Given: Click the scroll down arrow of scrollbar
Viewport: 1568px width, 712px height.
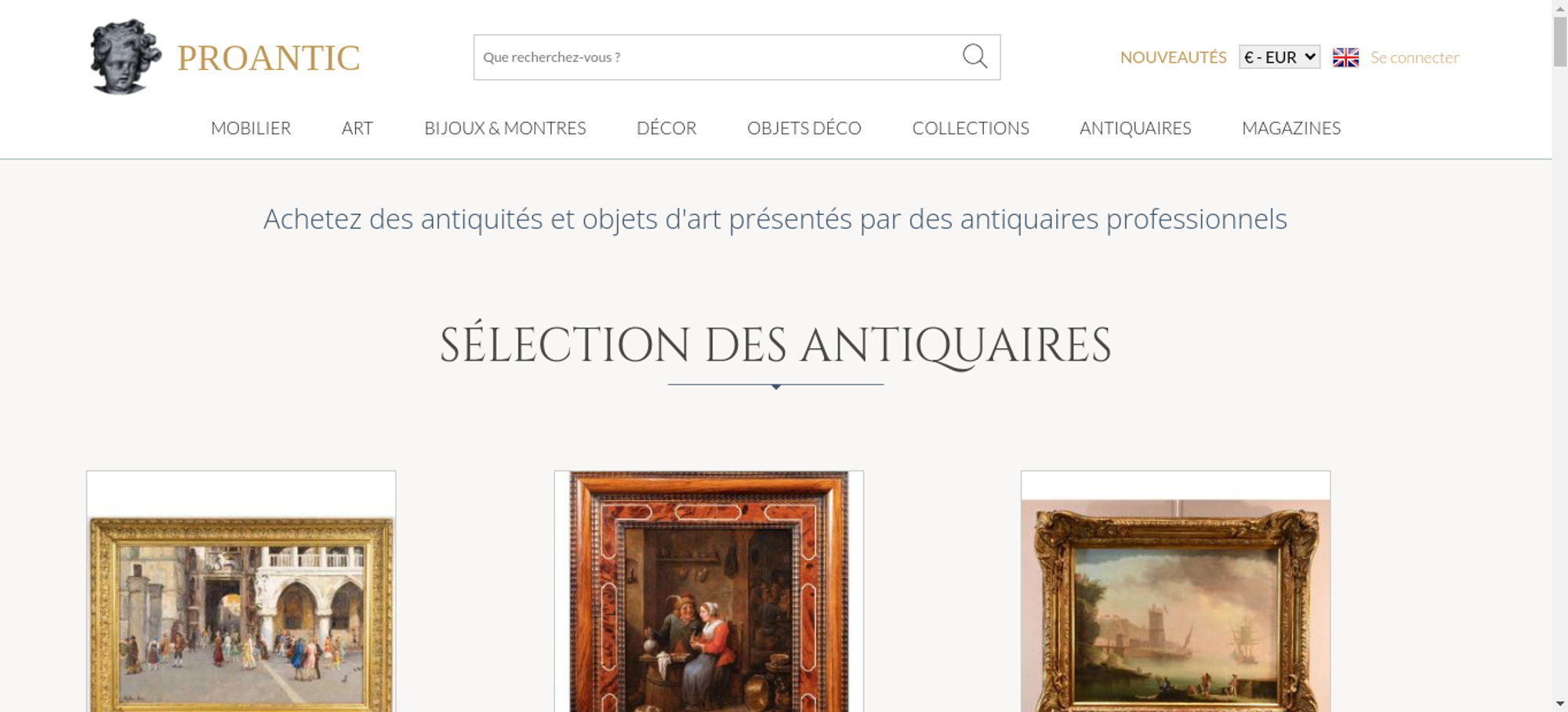Looking at the screenshot, I should click(x=1559, y=704).
